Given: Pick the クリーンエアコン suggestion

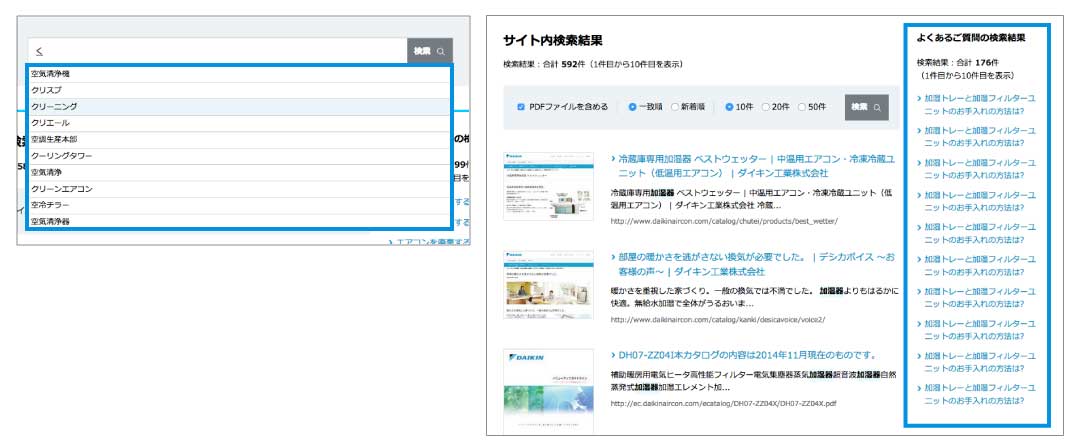Looking at the screenshot, I should 239,189.
